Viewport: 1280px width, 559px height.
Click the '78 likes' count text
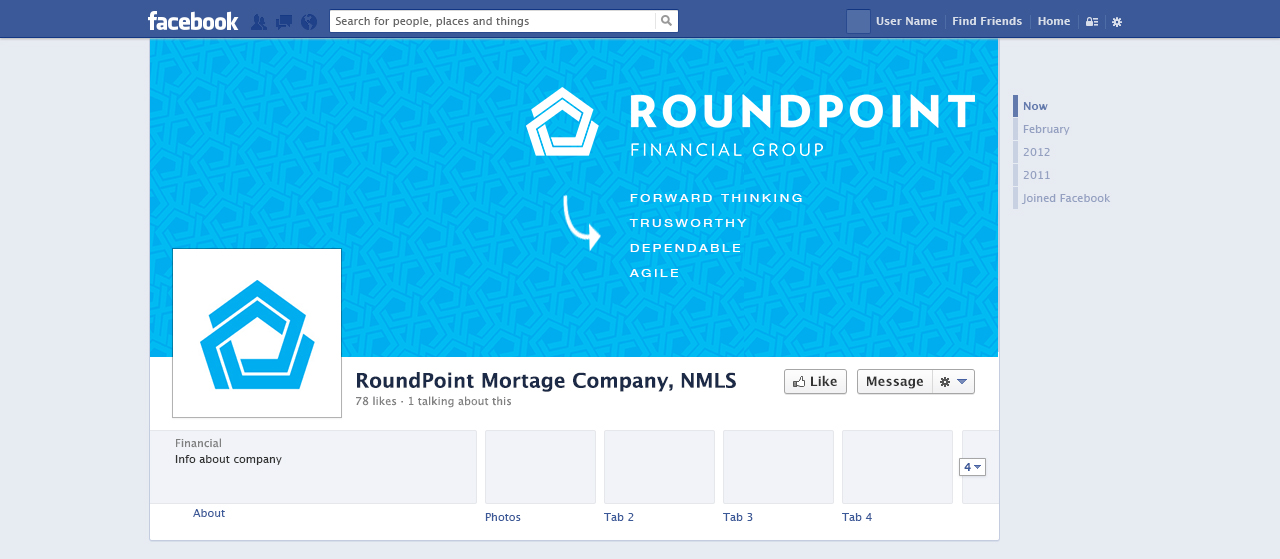[x=376, y=401]
